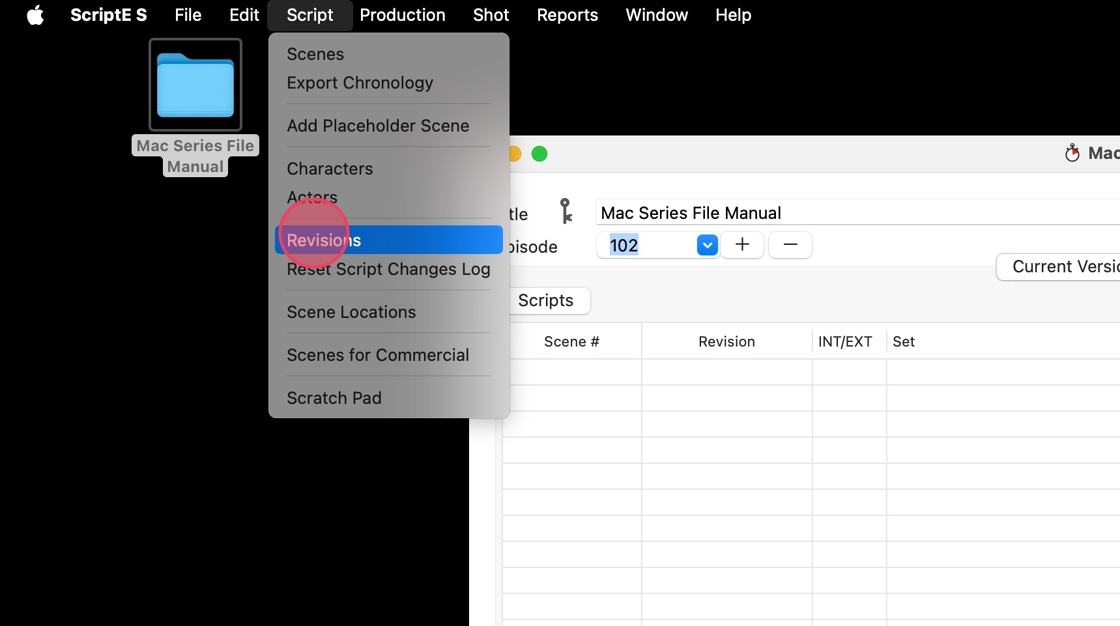Open the File menu
Viewport: 1120px width, 626px height.
pyautogui.click(x=188, y=15)
